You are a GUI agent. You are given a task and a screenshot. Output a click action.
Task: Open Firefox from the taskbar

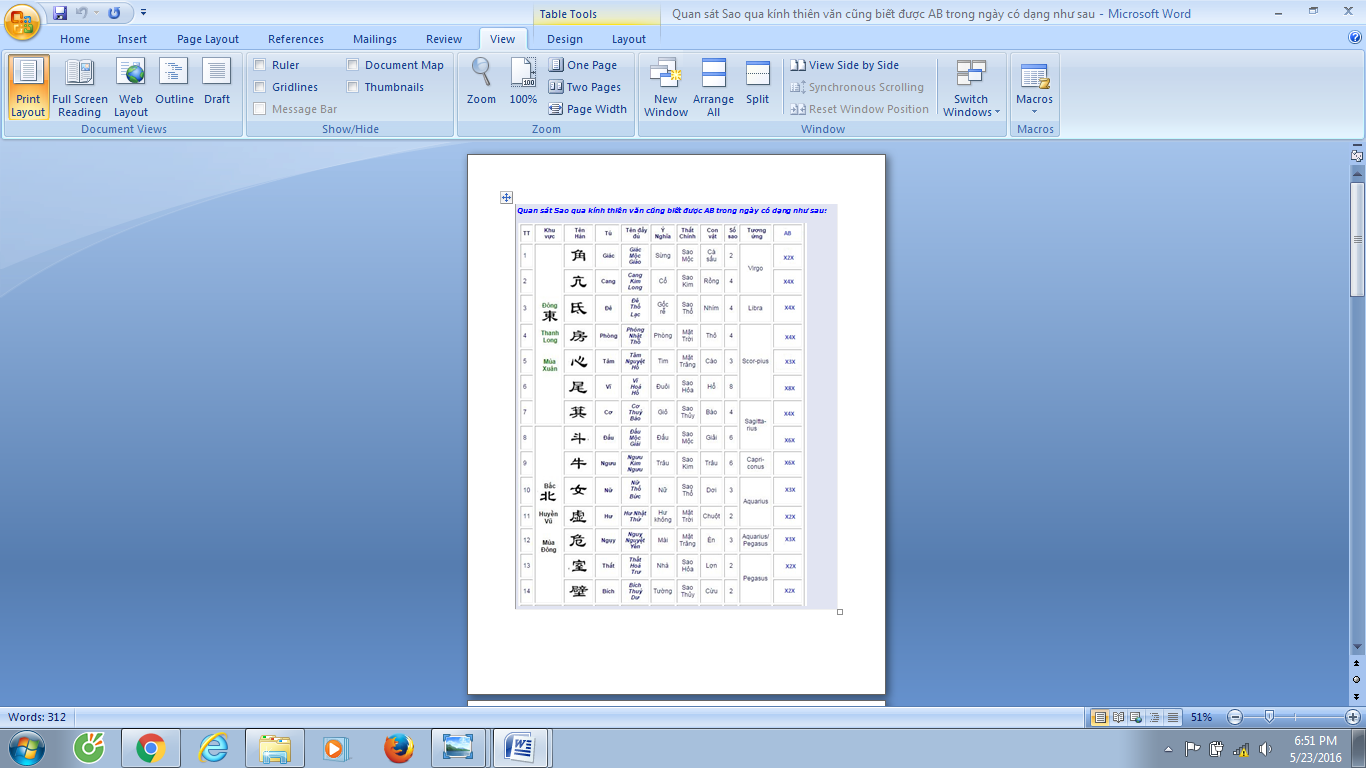tap(398, 747)
